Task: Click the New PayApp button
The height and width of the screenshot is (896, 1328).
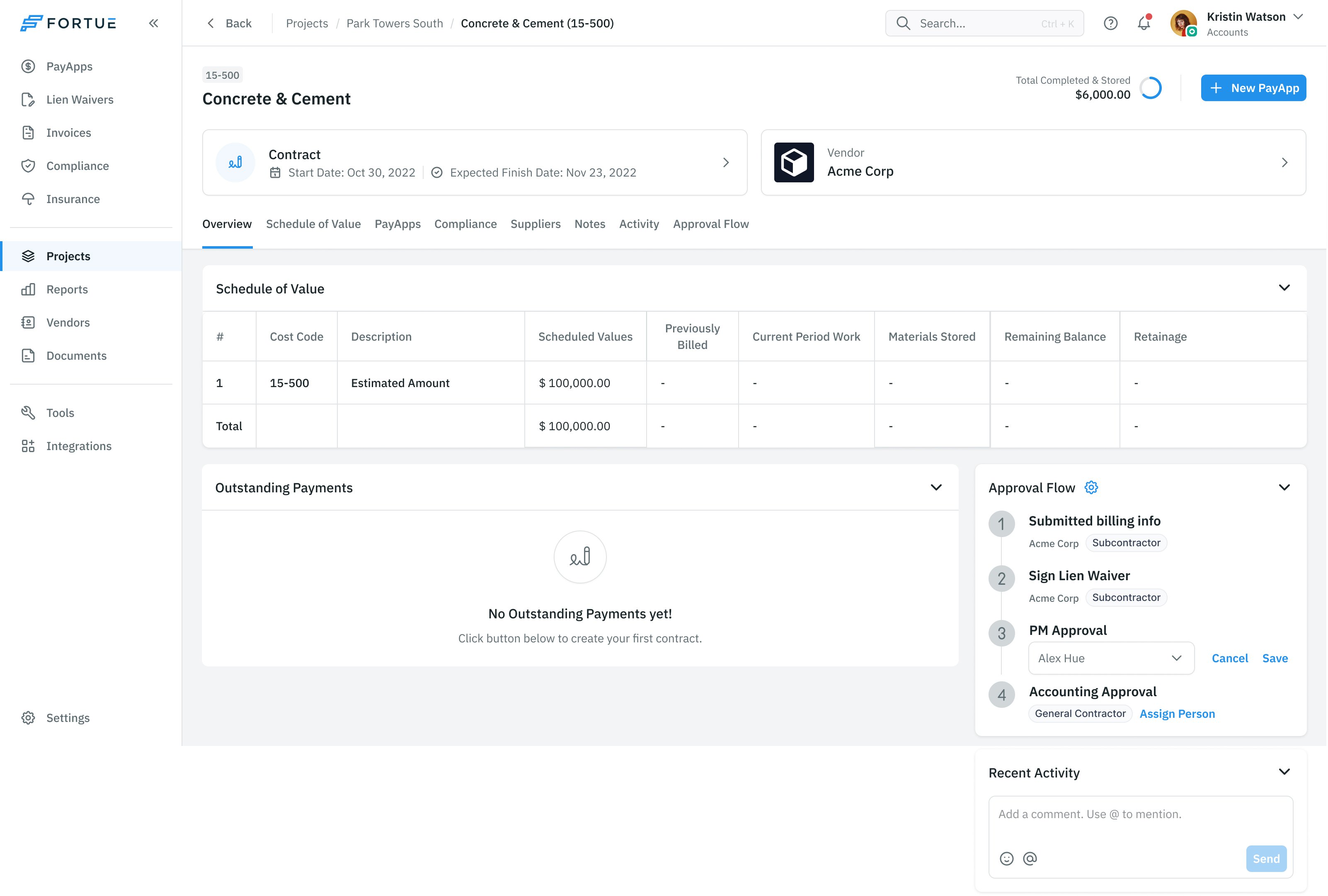Action: (x=1254, y=88)
